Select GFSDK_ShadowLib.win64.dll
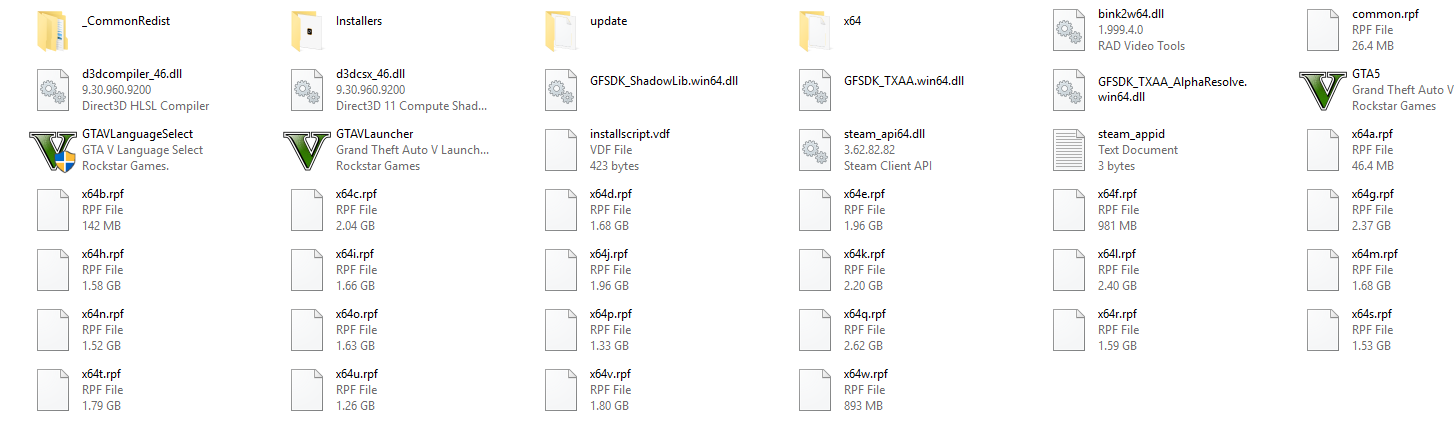Viewport: 1454px width, 425px height. click(x=642, y=90)
